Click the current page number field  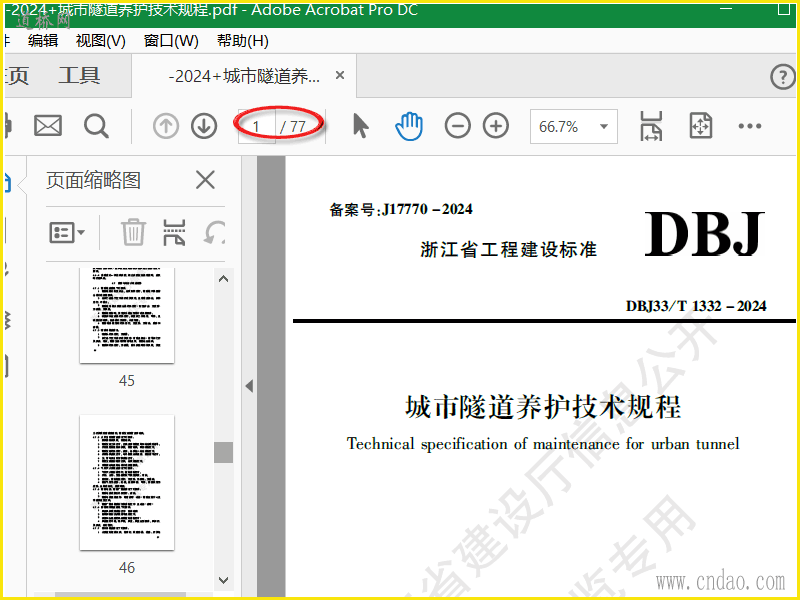[x=257, y=127]
